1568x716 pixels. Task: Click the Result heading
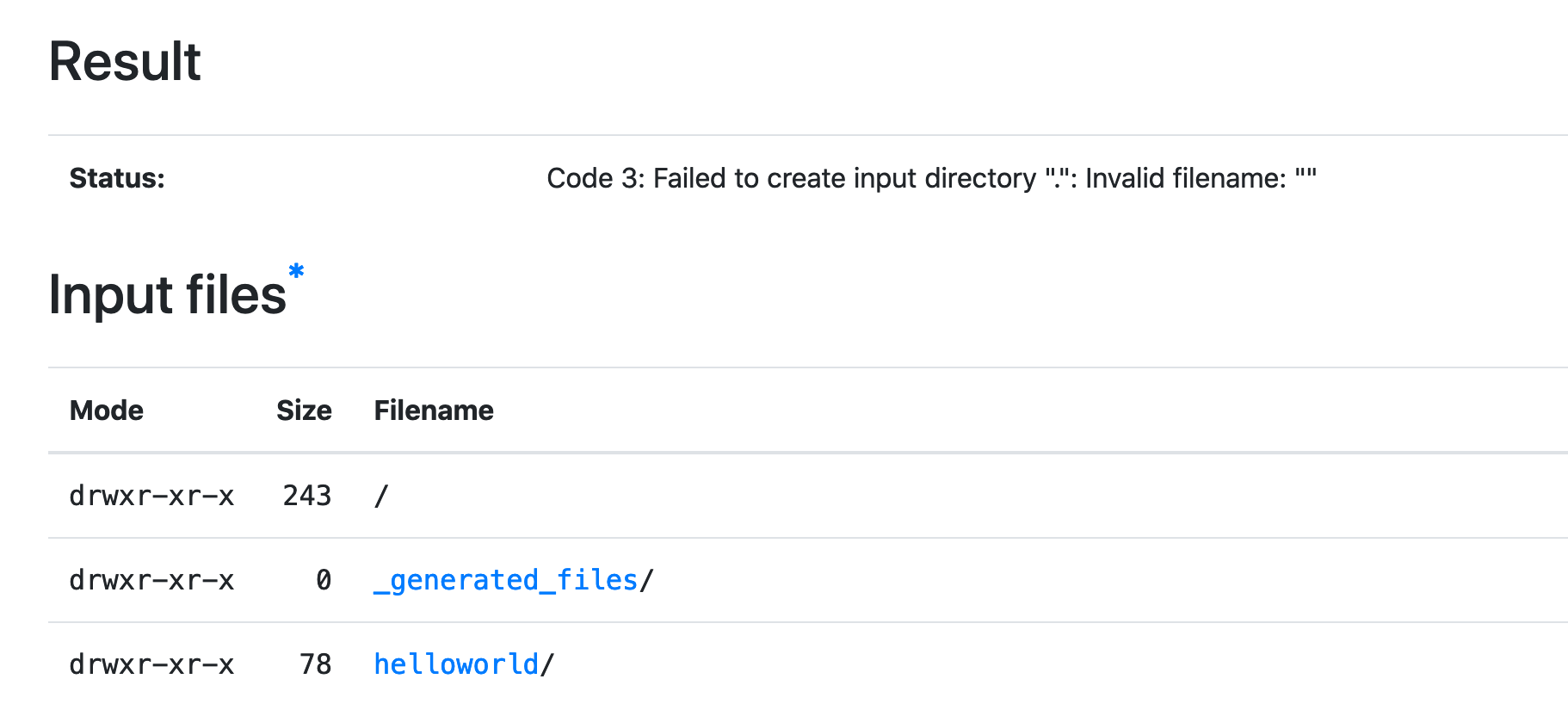(x=124, y=60)
